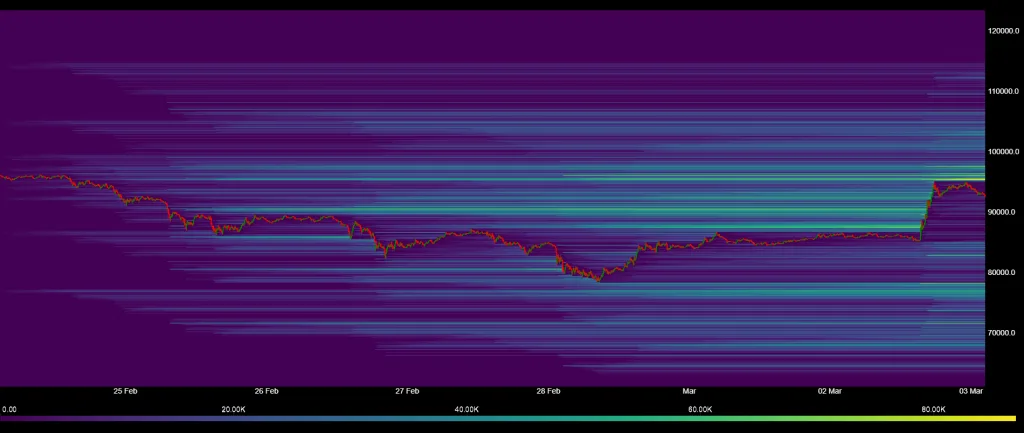Click the 90000.0 price axis label
The image size is (1024, 433).
(x=1003, y=212)
